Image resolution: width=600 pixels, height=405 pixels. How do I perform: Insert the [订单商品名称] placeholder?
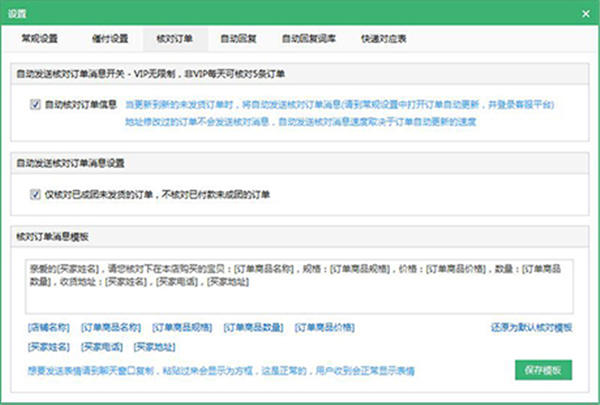coord(111,327)
